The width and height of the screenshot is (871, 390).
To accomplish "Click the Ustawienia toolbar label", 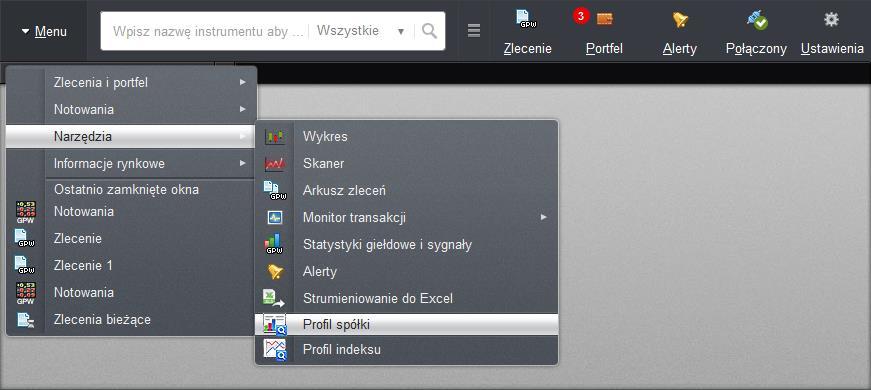I will click(x=832, y=49).
